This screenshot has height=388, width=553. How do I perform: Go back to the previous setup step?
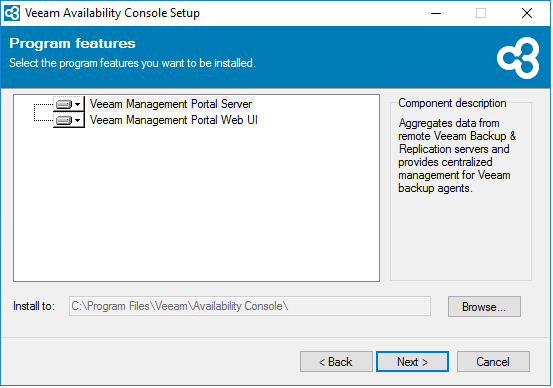point(336,362)
